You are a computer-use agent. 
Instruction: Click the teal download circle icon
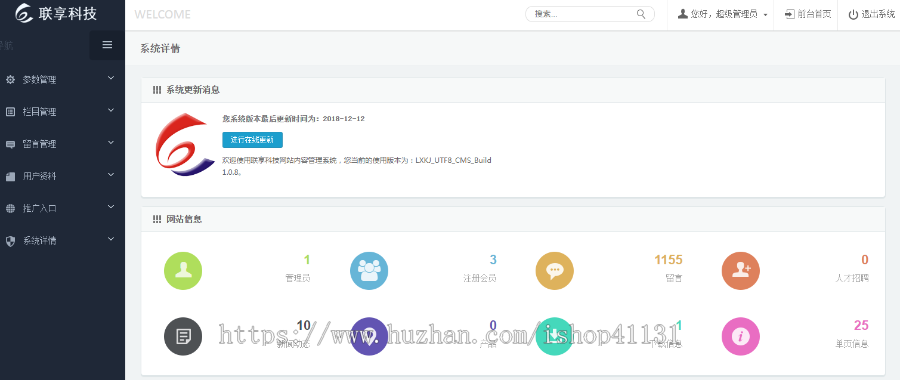[x=554, y=336]
